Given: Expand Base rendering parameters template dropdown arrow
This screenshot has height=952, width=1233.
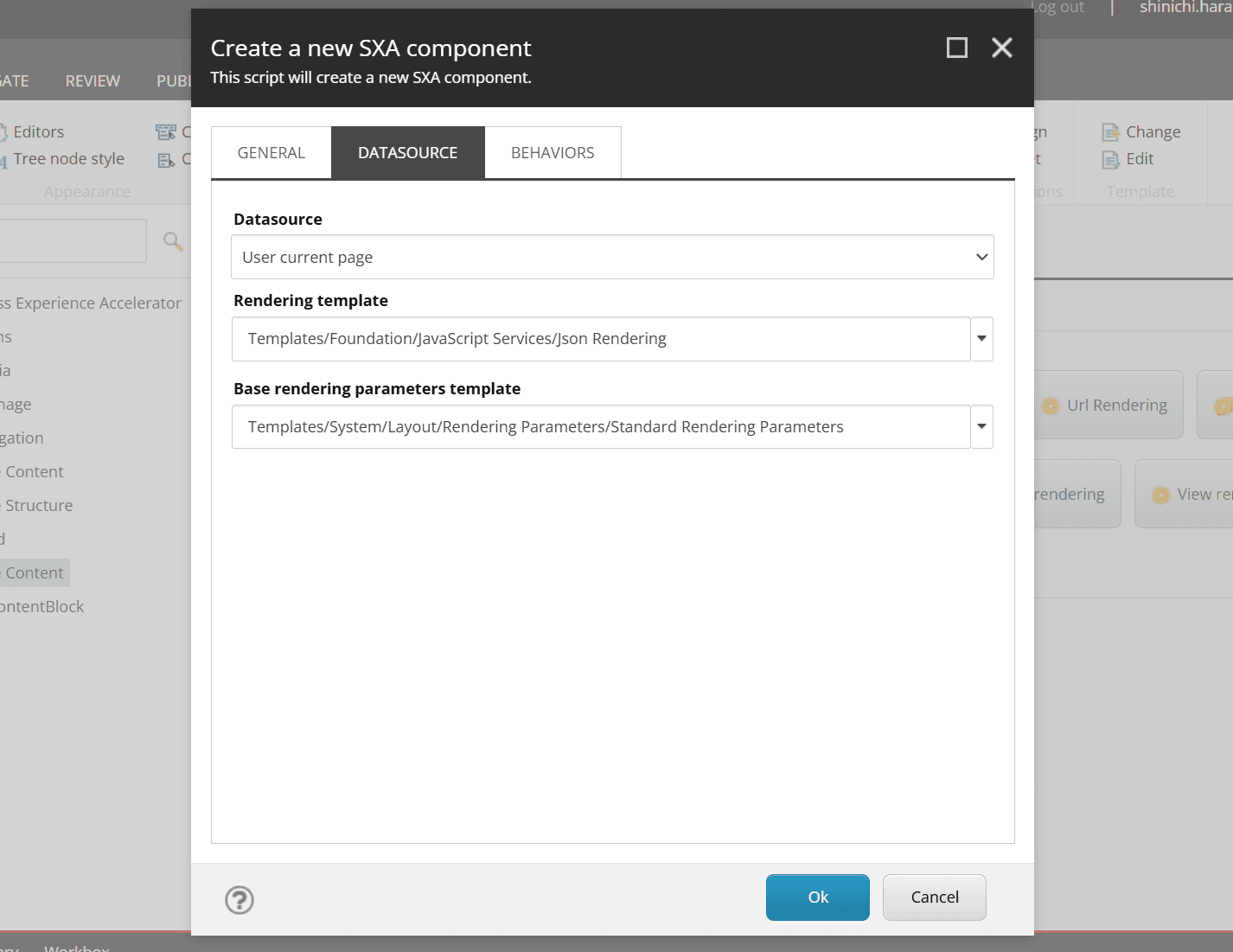Looking at the screenshot, I should (x=981, y=426).
